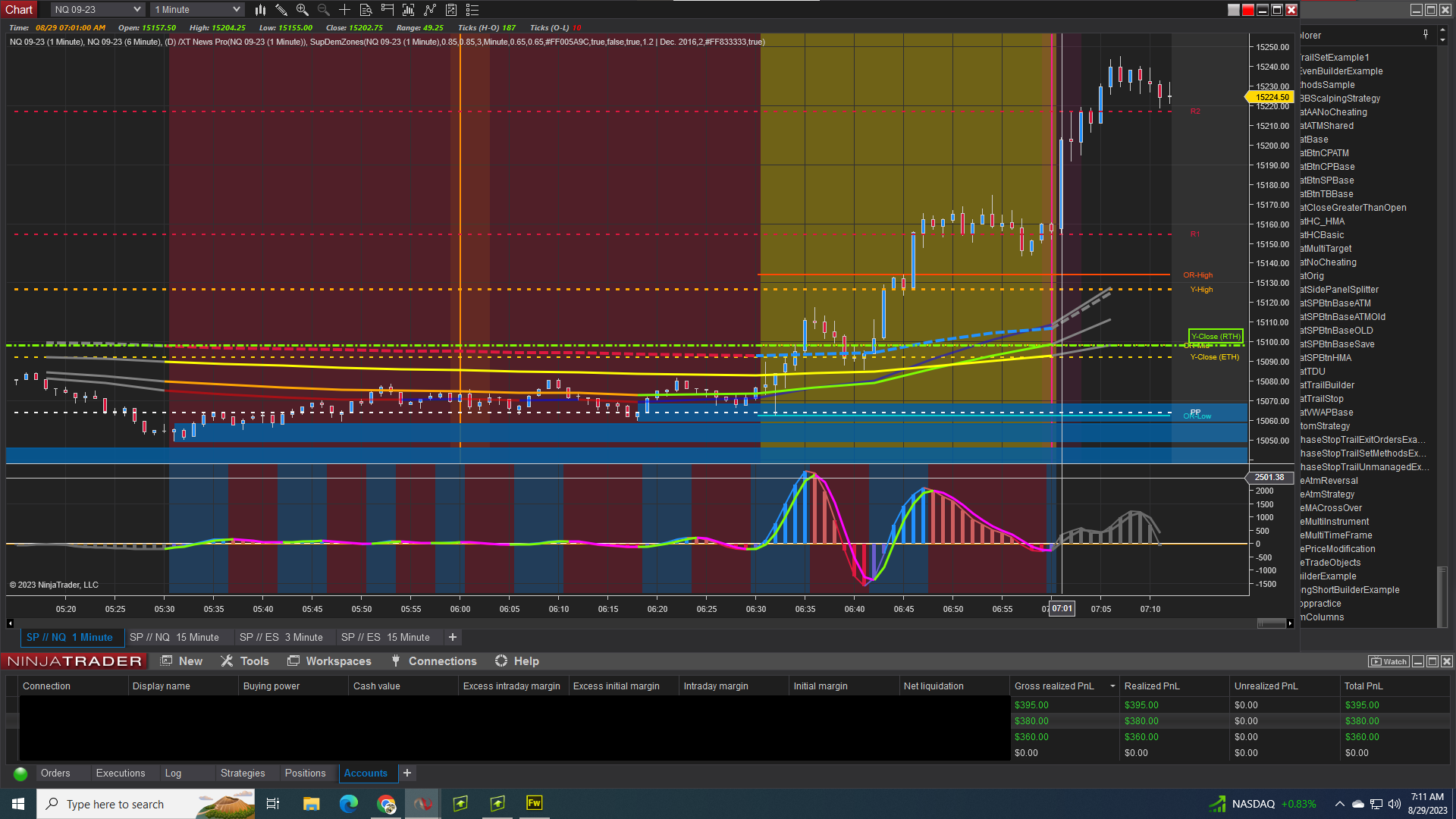Image resolution: width=1456 pixels, height=819 pixels.
Task: Open the data series settings icon
Action: point(409,10)
